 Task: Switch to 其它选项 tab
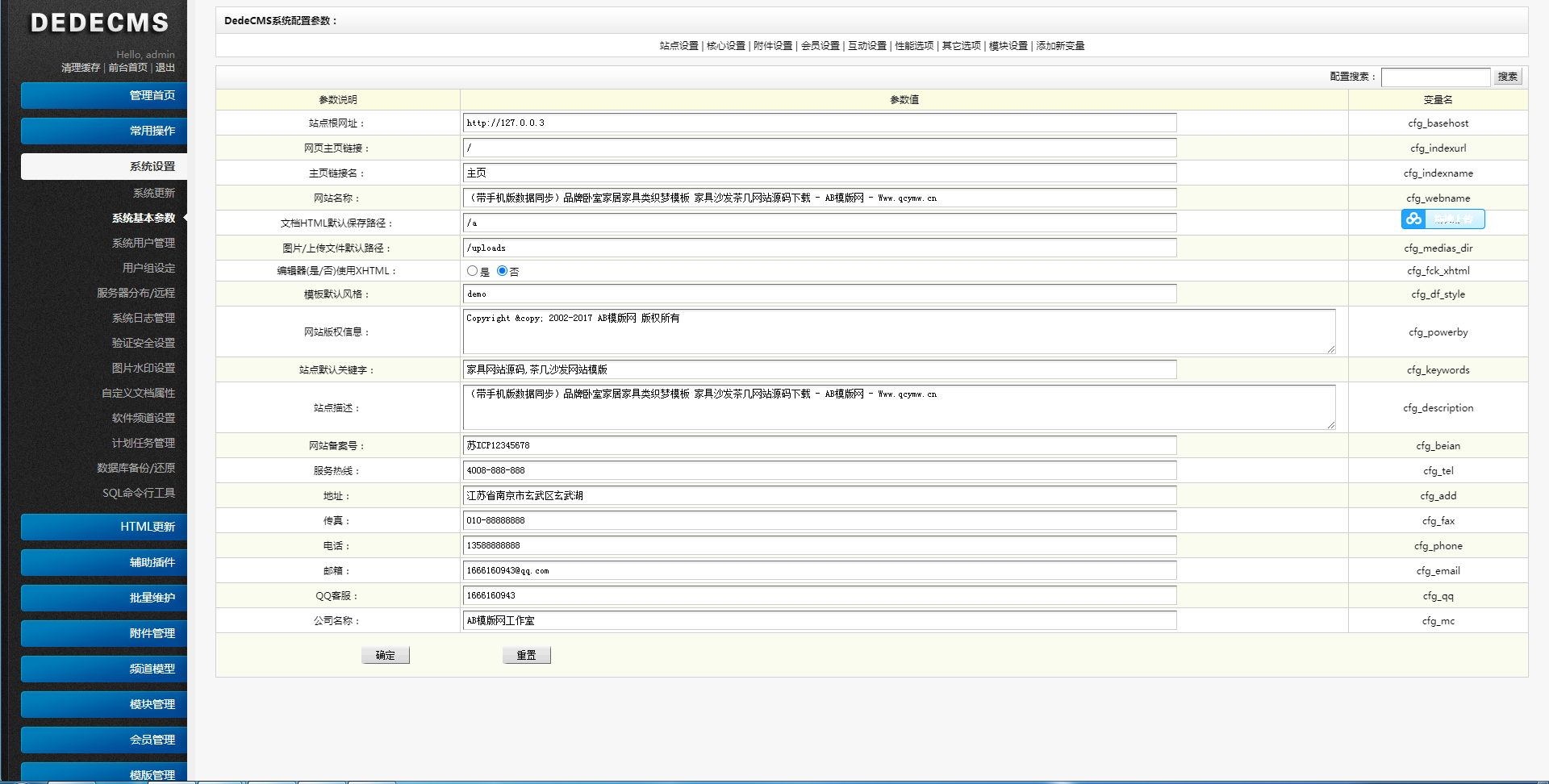coord(962,46)
